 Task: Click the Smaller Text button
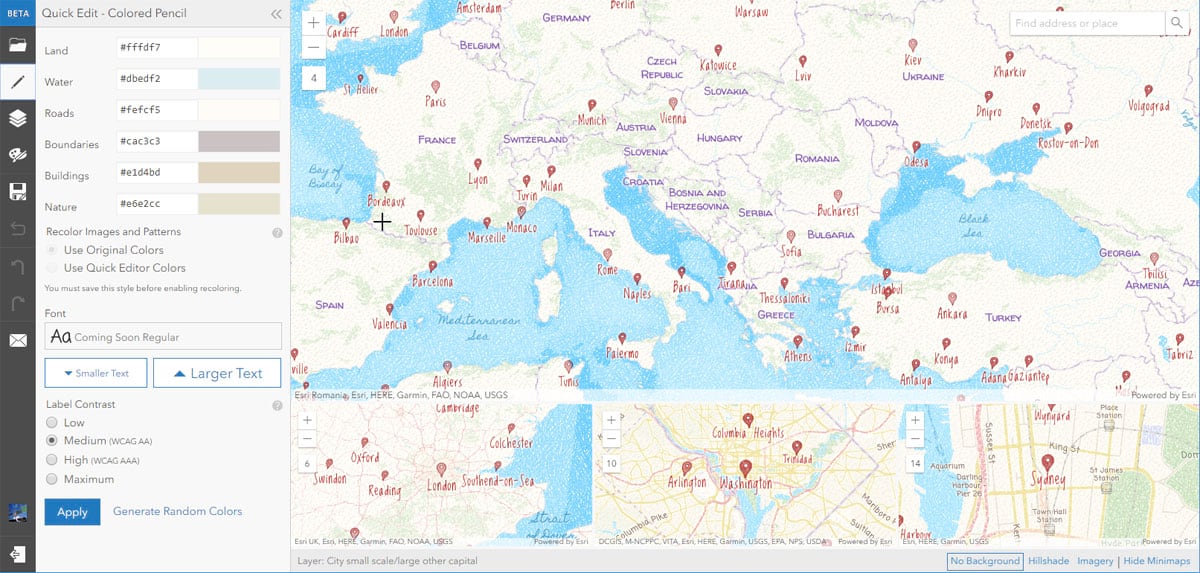(x=96, y=373)
